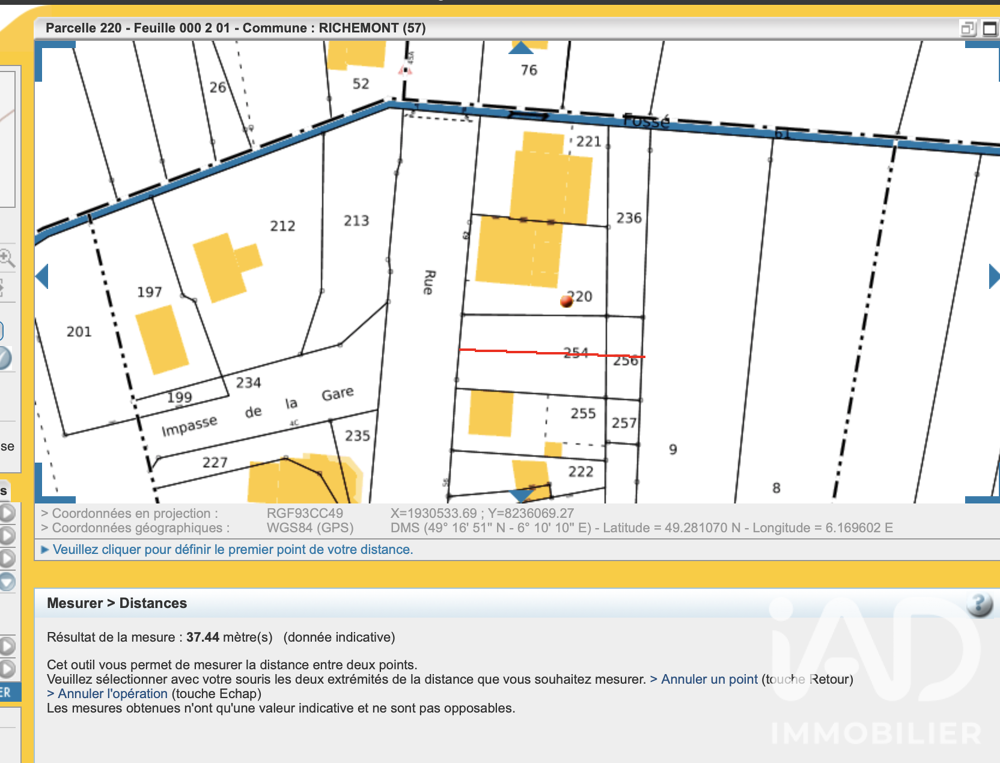Image resolution: width=1000 pixels, height=763 pixels.
Task: Open help for the Mesurer Distances panel
Action: pos(979,604)
